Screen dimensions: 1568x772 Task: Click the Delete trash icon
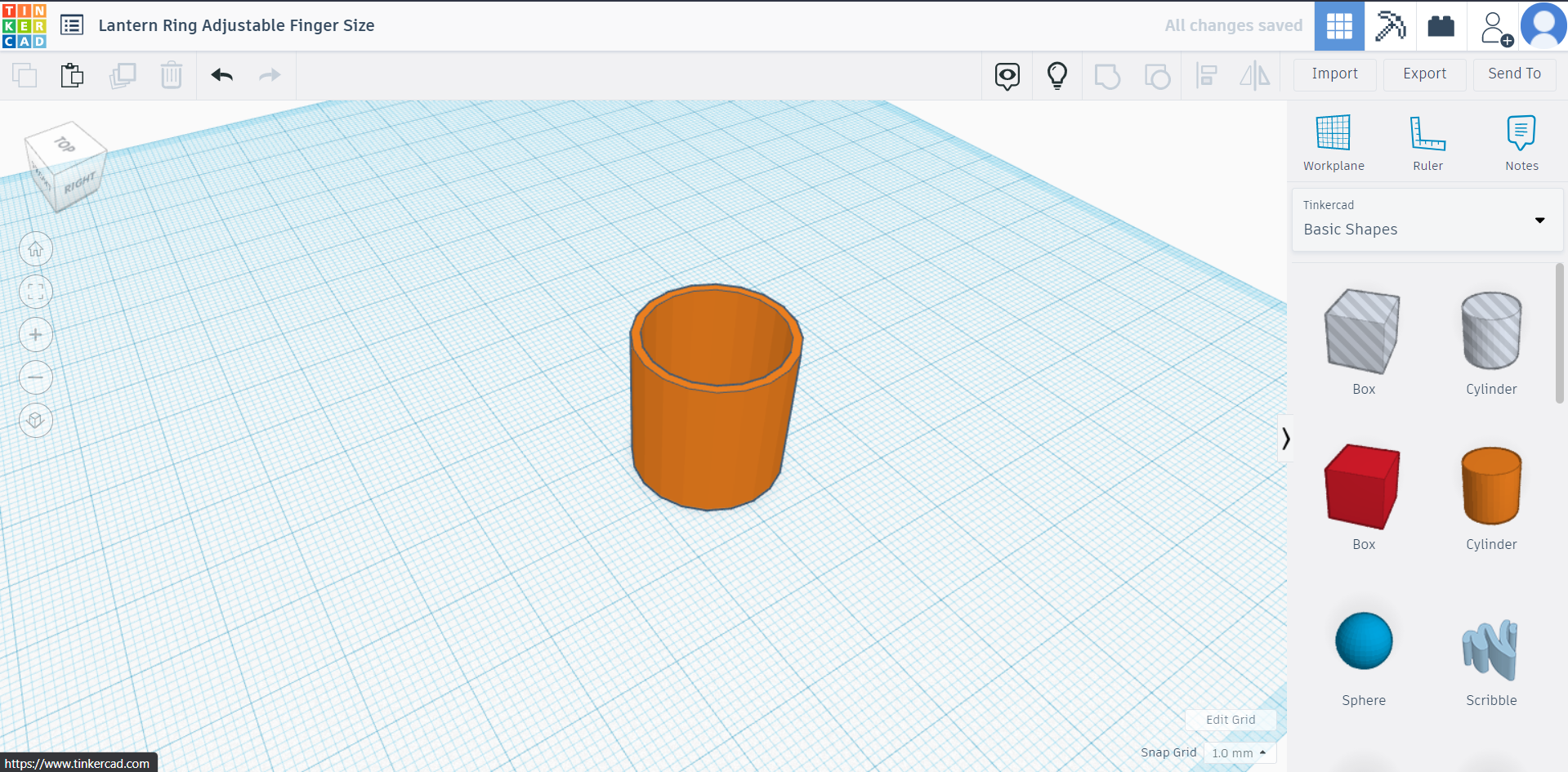tap(172, 75)
